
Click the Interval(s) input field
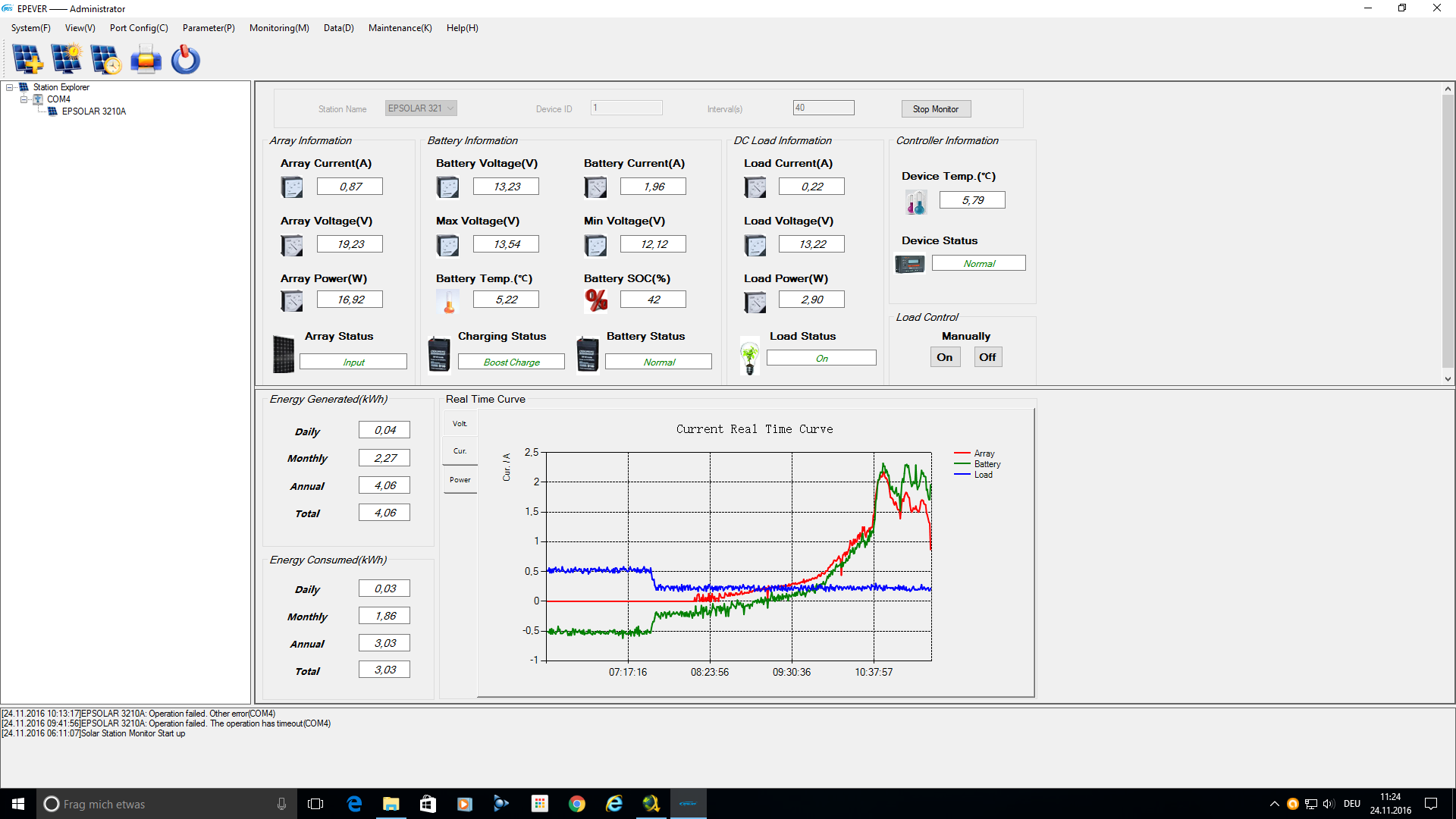tap(823, 108)
